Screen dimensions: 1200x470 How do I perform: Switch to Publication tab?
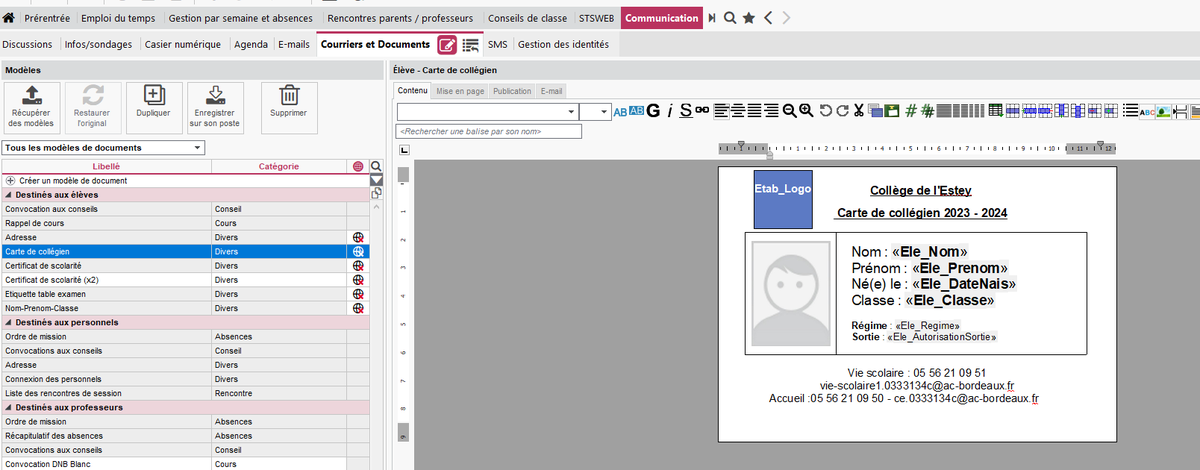[512, 90]
